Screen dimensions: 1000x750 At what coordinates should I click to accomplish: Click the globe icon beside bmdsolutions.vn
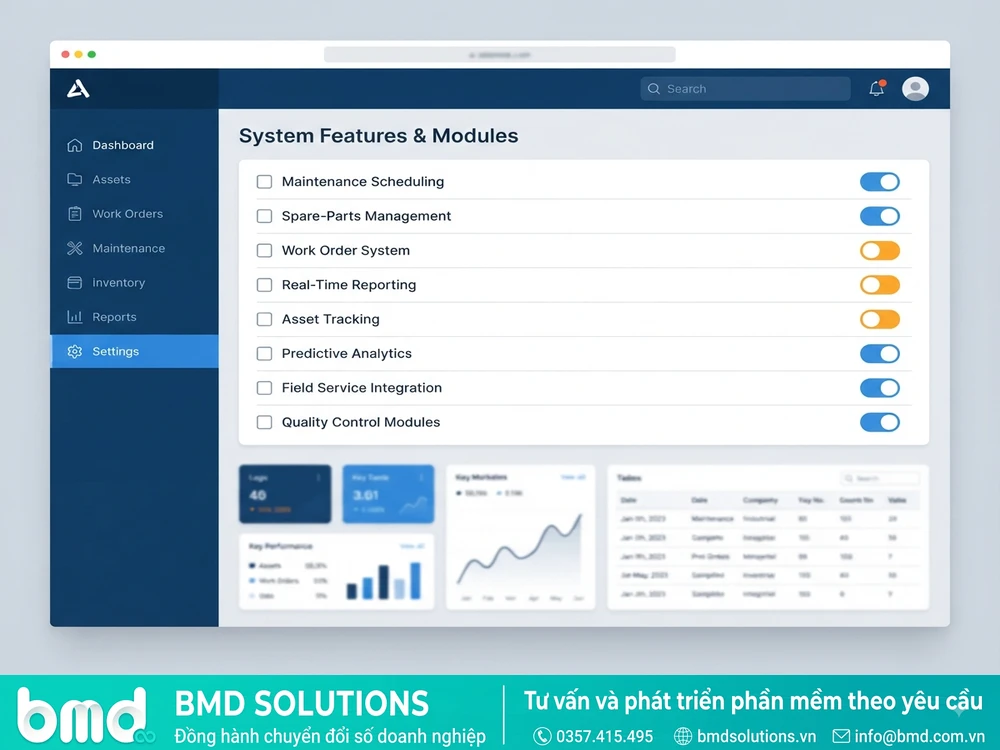click(x=683, y=737)
